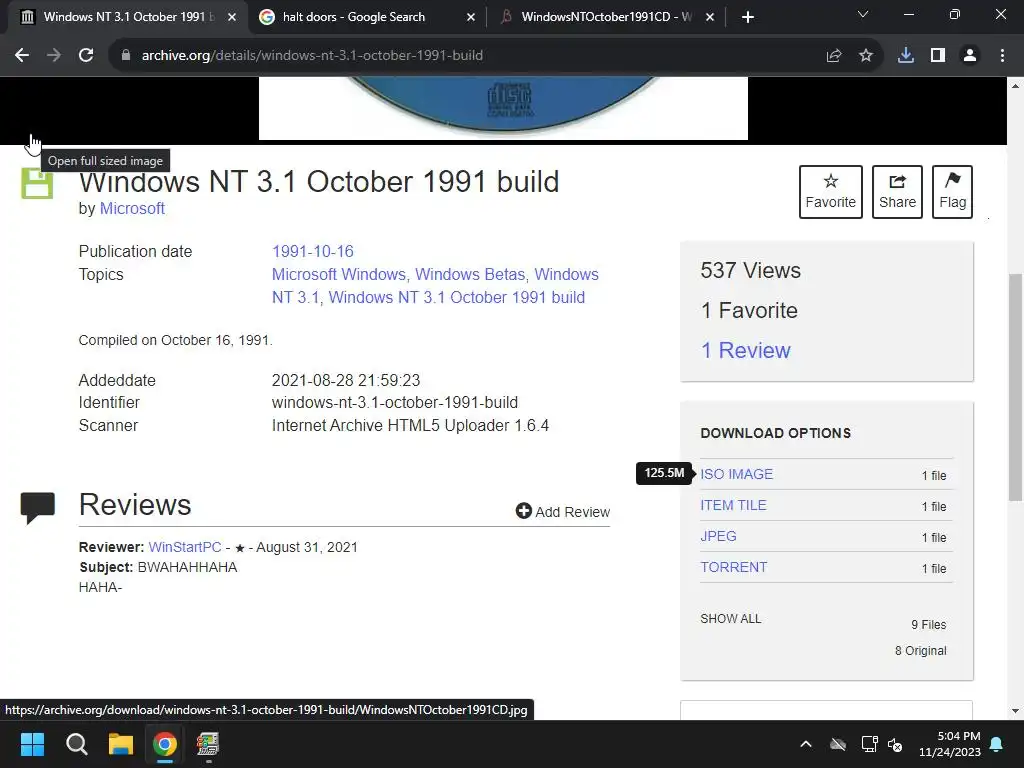This screenshot has width=1024, height=768.
Task: Open the fifth taskbar application icon
Action: 208,744
